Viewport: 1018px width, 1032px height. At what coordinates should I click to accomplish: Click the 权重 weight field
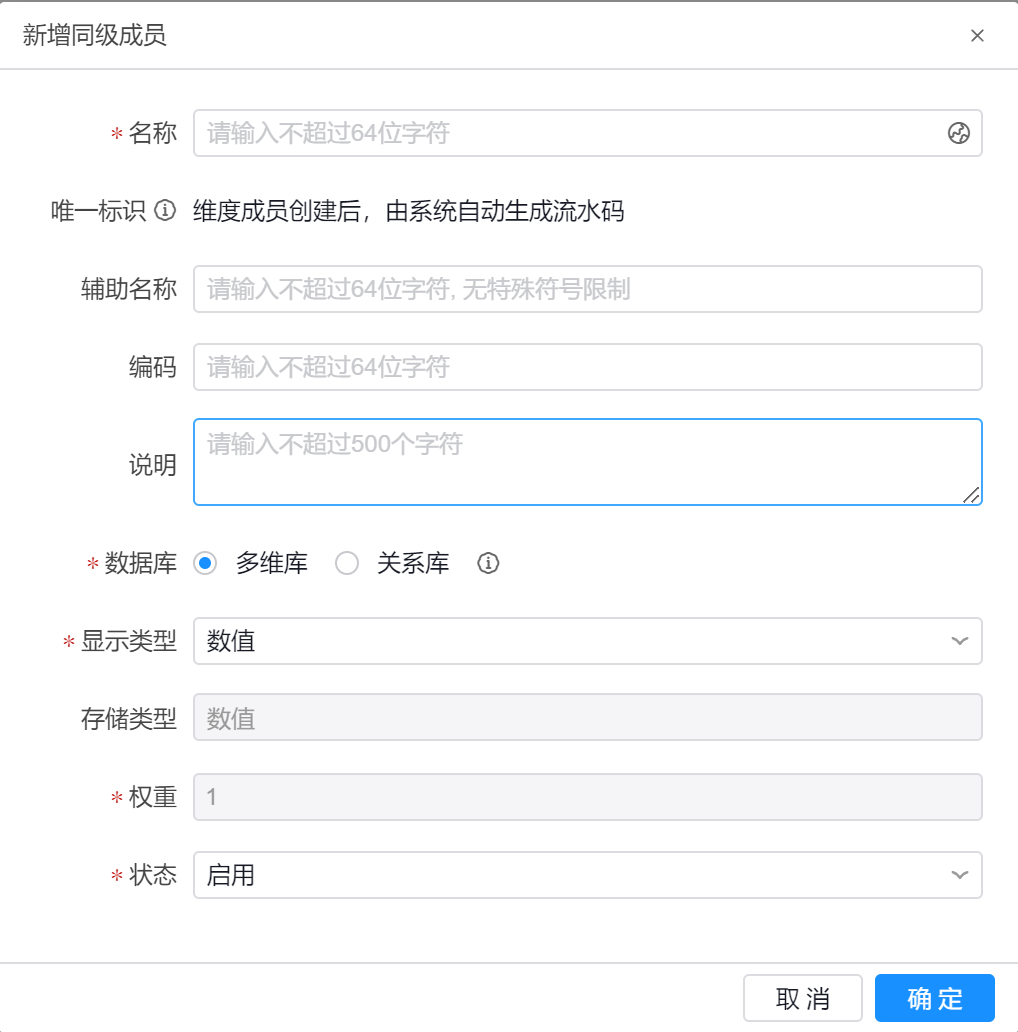587,797
